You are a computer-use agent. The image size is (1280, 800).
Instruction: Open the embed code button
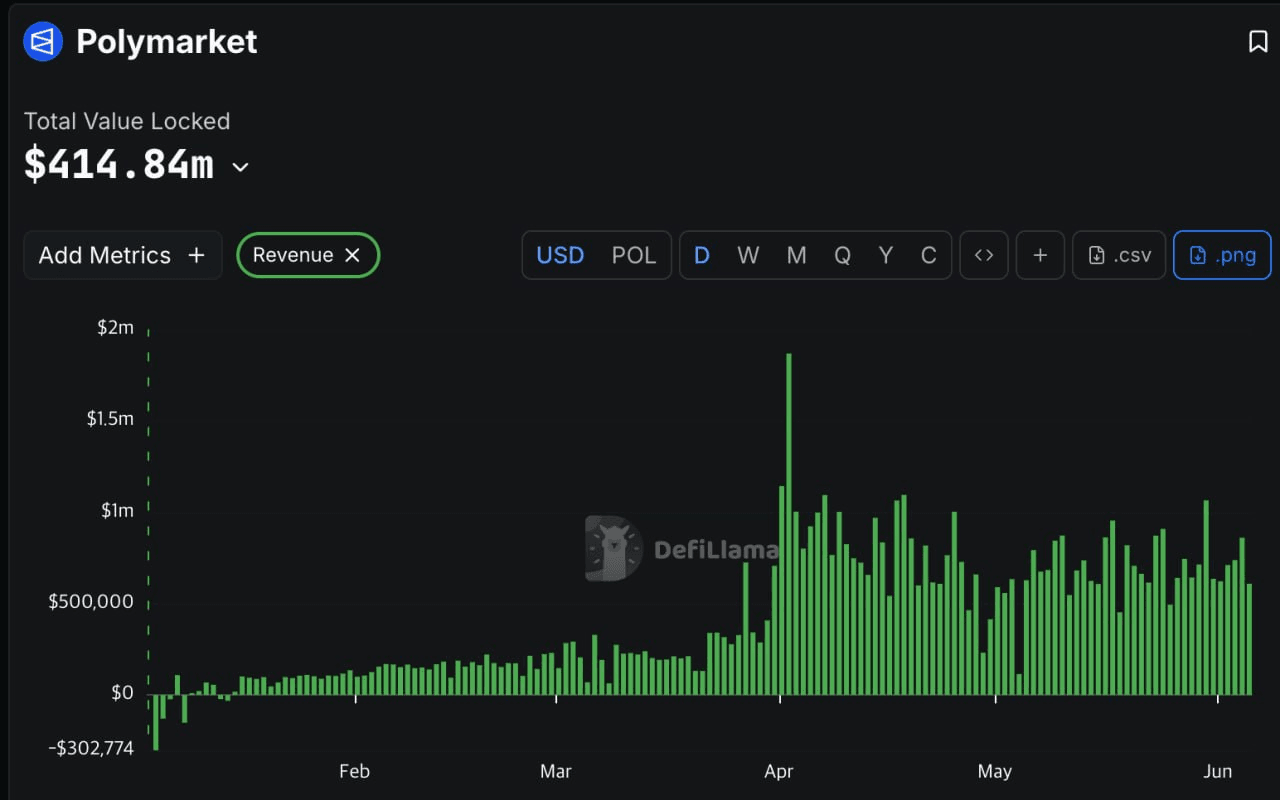tap(984, 255)
